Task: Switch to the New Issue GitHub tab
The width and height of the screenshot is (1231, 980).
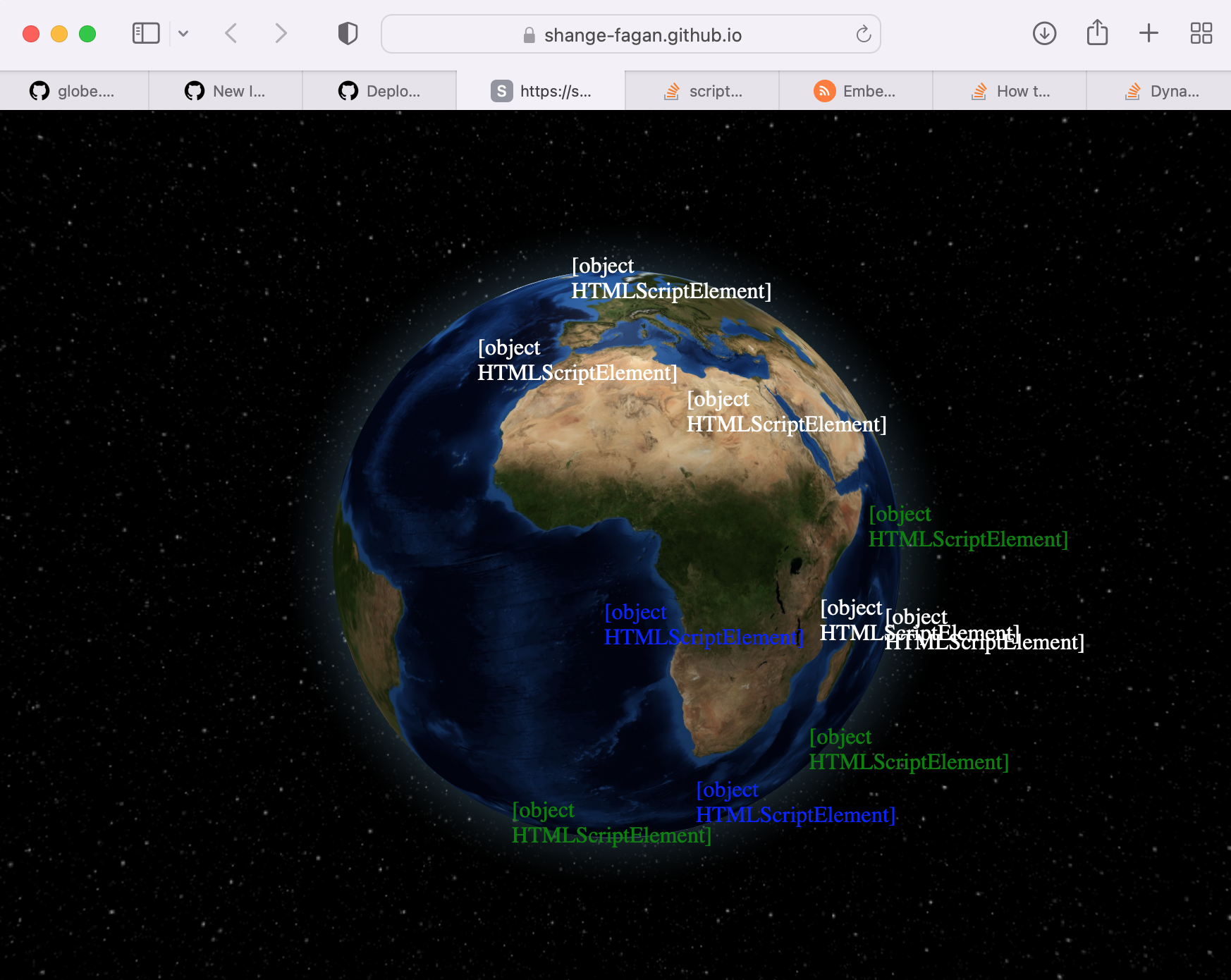Action: tap(227, 90)
